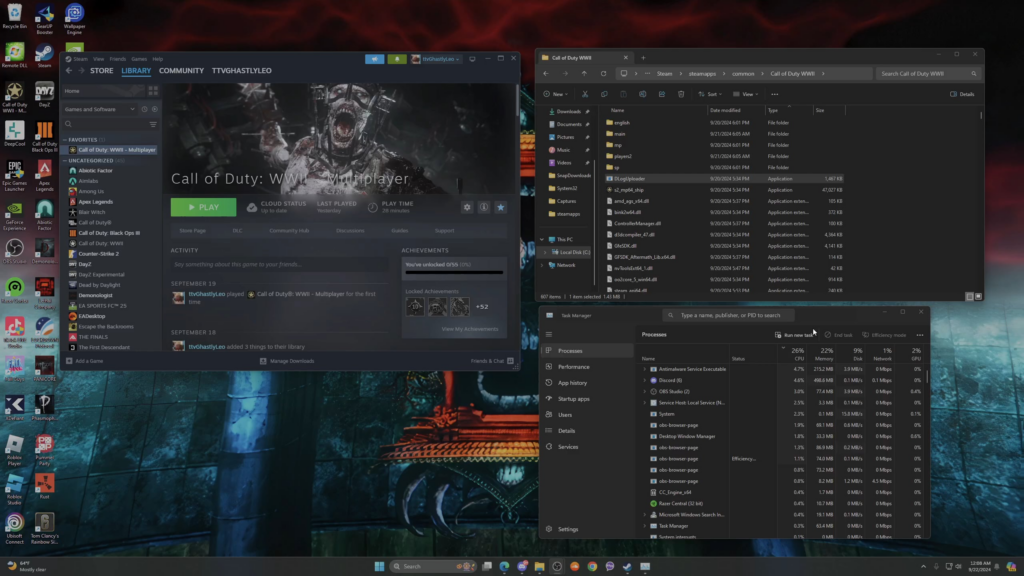Click the Steam game info icon
The width and height of the screenshot is (1024, 576).
point(484,207)
